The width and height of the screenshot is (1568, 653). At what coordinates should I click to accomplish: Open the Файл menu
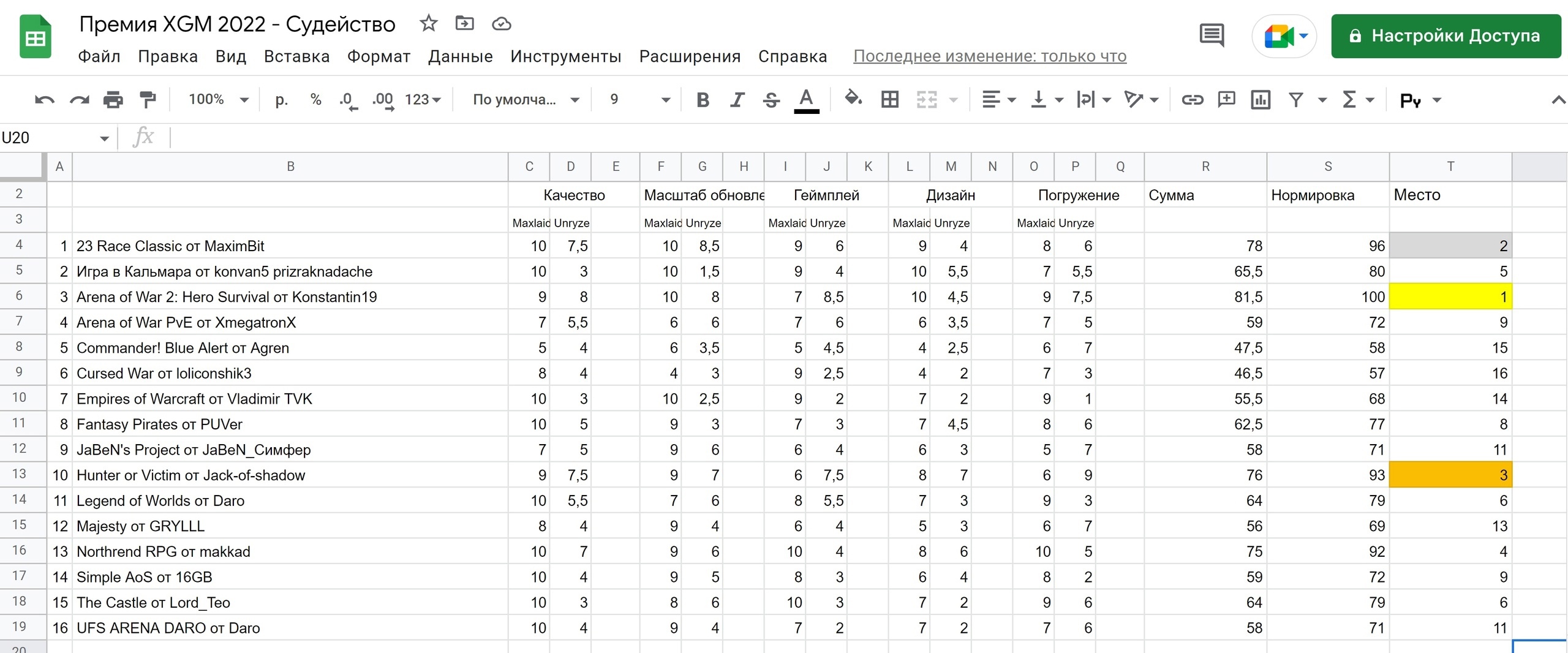[x=99, y=56]
